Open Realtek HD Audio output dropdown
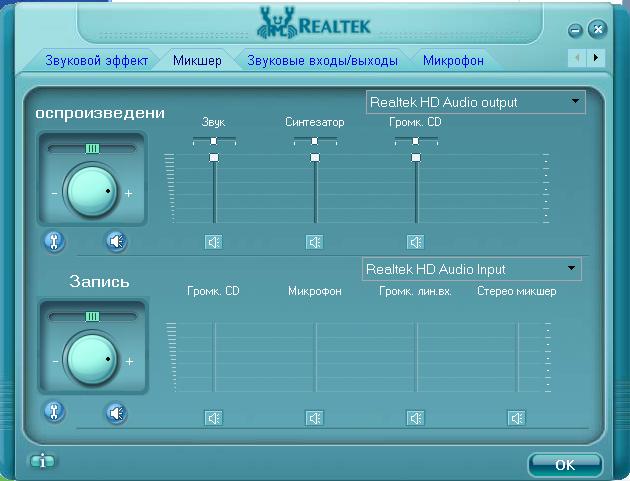 pos(575,102)
